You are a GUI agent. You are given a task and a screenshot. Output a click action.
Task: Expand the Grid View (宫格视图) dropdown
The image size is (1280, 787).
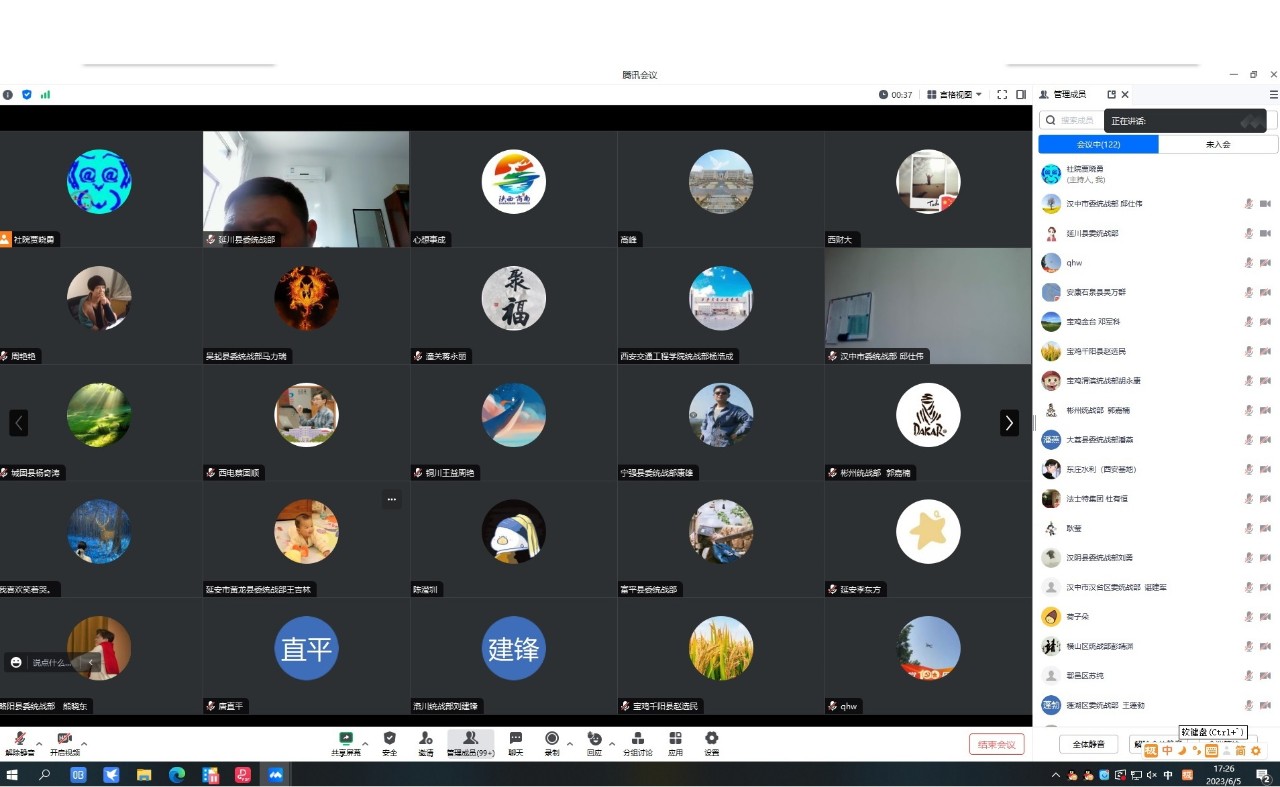click(955, 95)
